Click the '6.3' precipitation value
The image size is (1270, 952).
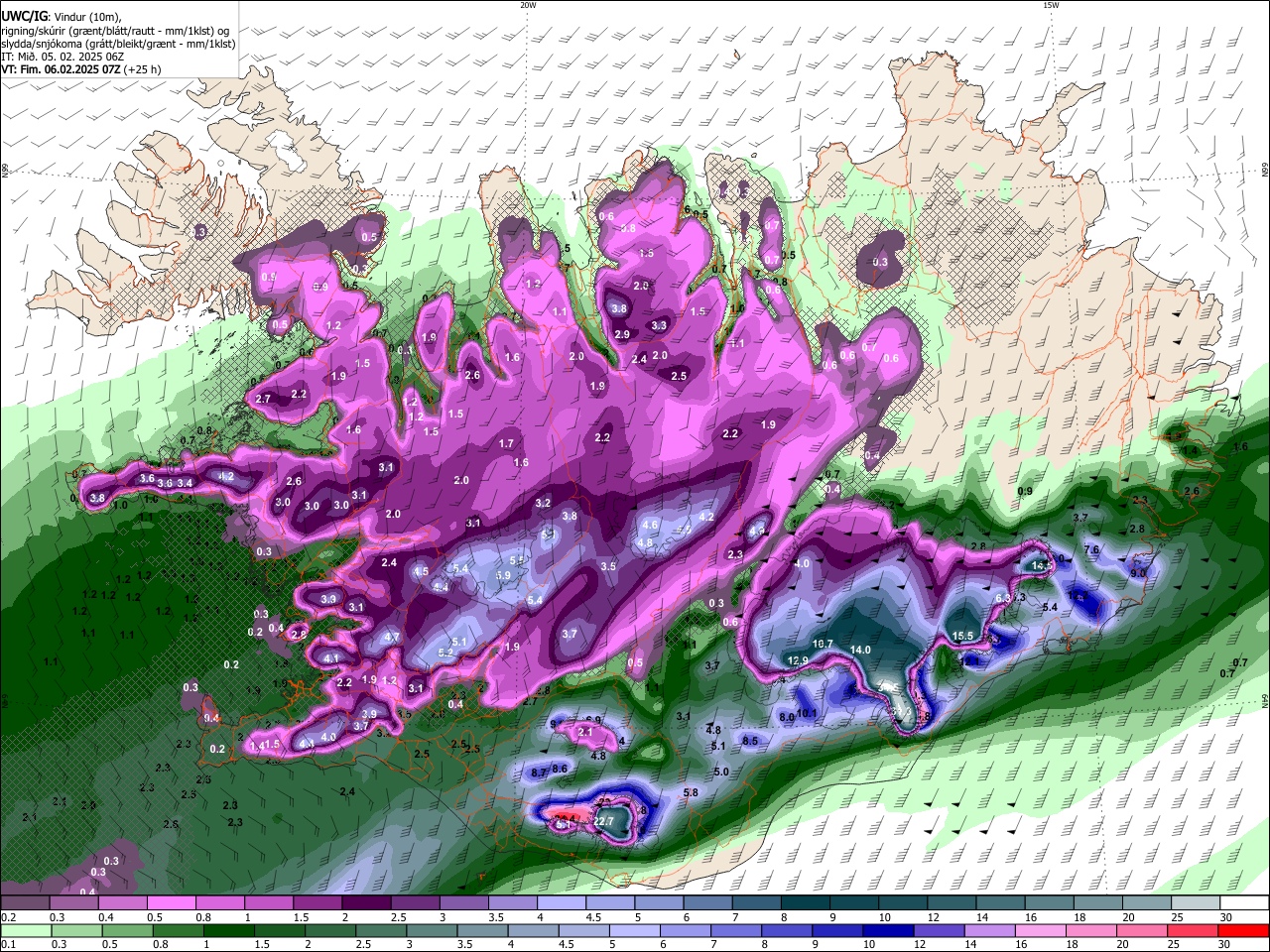point(1002,598)
